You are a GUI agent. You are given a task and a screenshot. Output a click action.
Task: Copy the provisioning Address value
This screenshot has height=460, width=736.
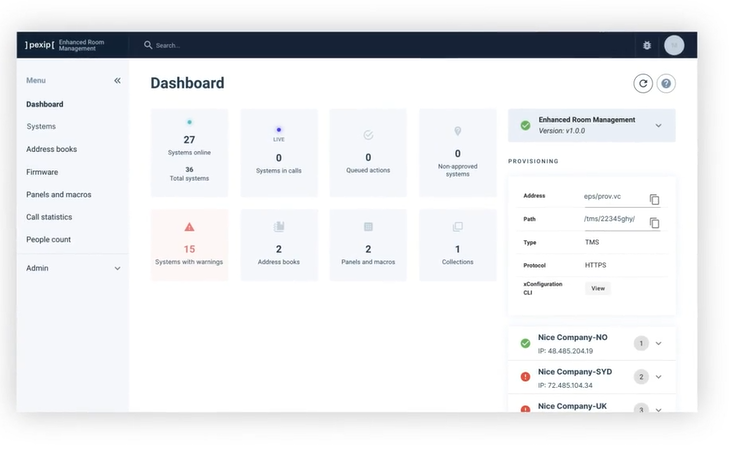coord(654,199)
